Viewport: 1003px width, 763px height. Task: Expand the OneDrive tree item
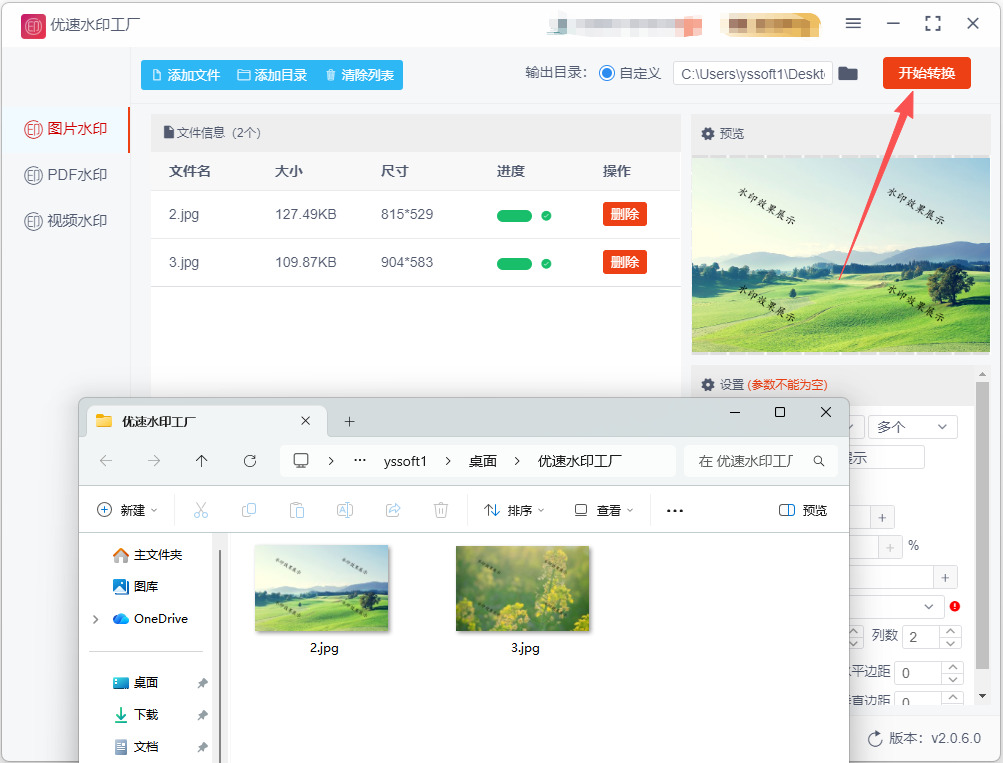pos(96,619)
